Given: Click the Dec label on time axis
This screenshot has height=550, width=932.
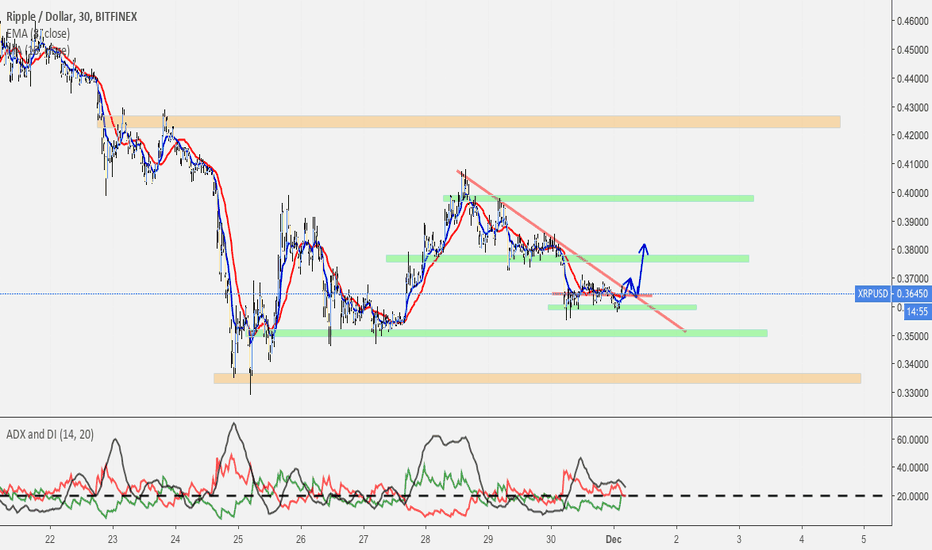Looking at the screenshot, I should coord(613,539).
